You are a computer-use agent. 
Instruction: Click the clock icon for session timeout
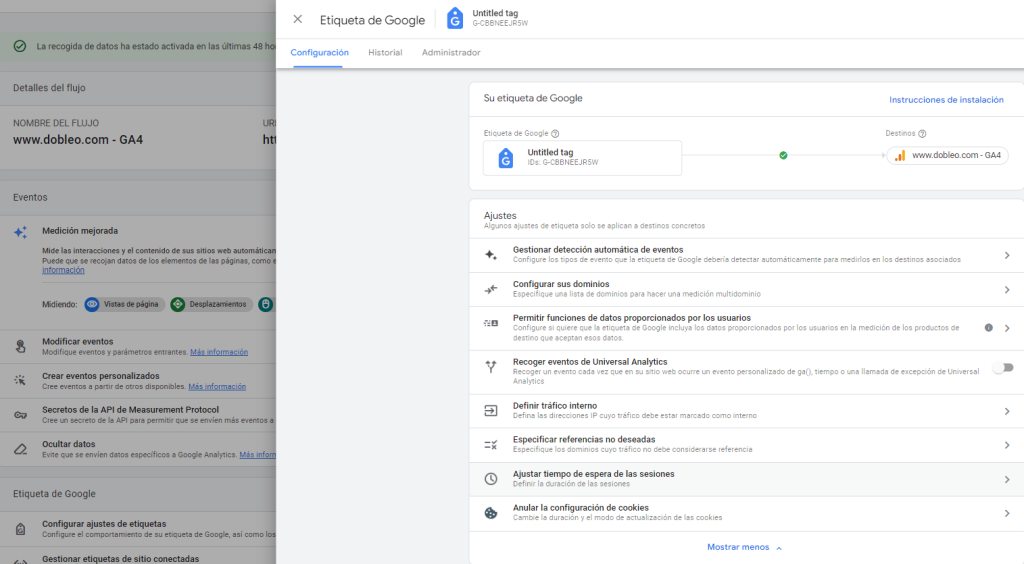(491, 479)
